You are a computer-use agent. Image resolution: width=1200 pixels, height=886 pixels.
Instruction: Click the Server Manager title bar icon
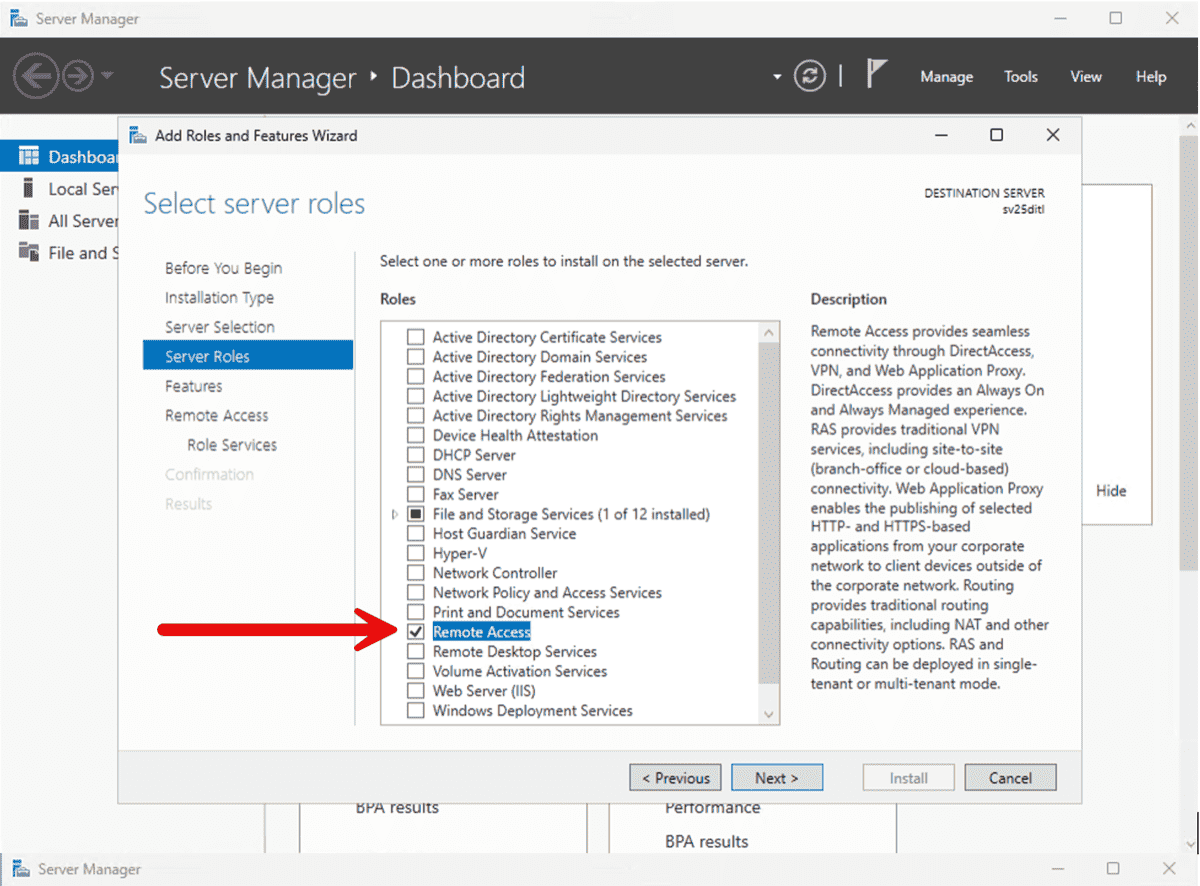(18, 19)
